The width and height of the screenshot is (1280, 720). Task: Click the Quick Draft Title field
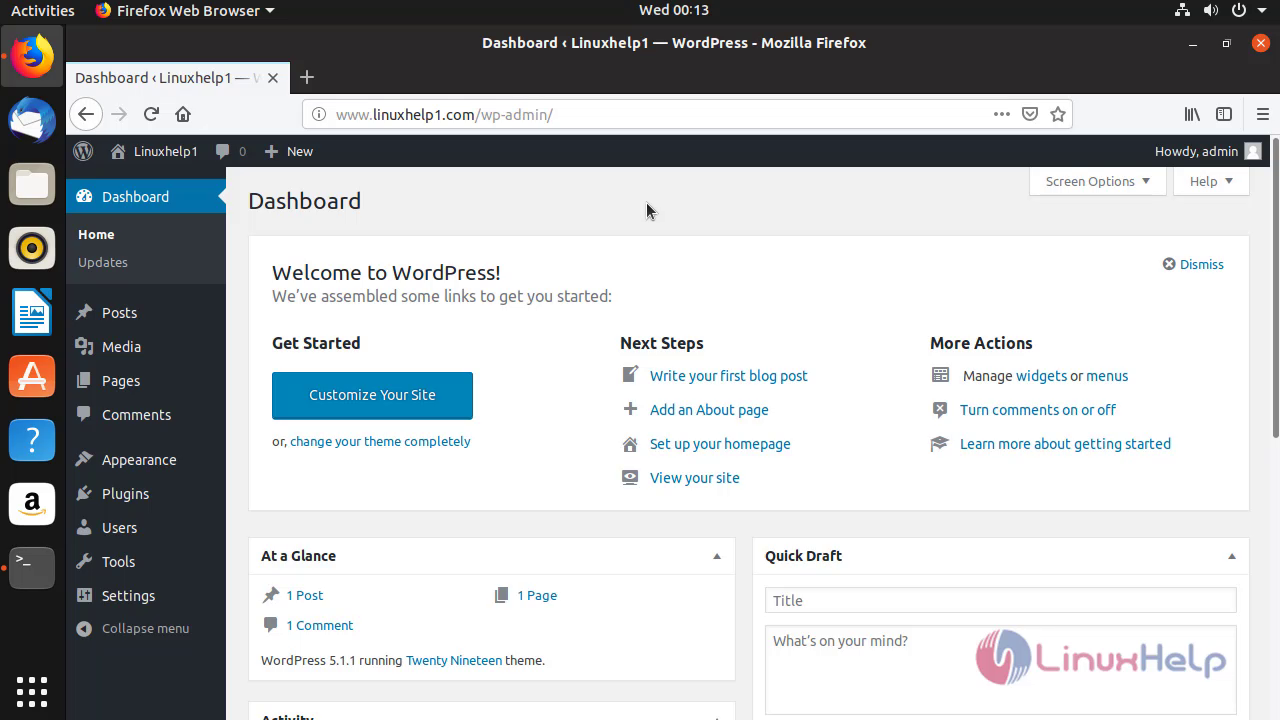(1001, 600)
